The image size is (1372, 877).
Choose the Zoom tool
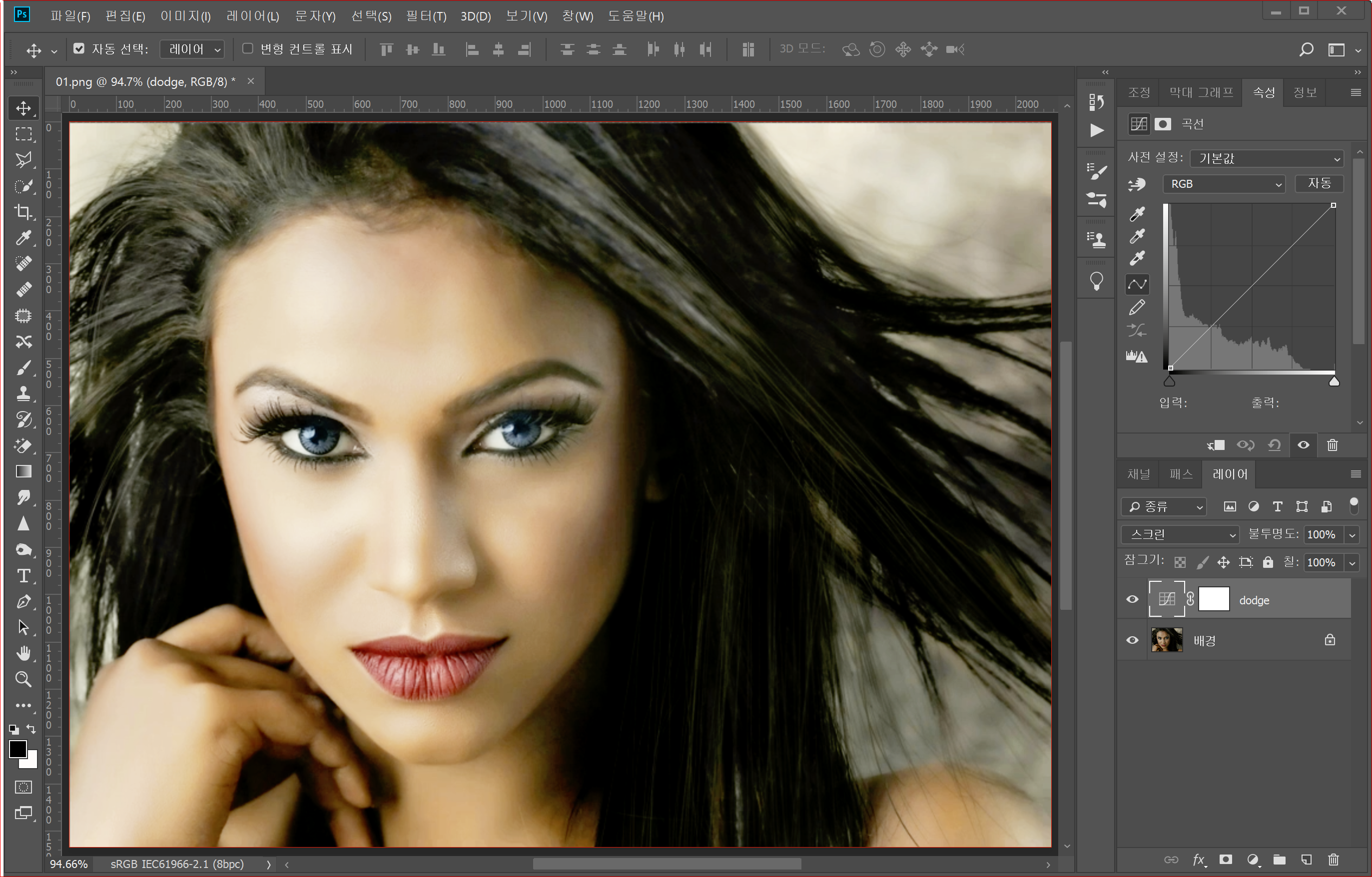coord(23,679)
